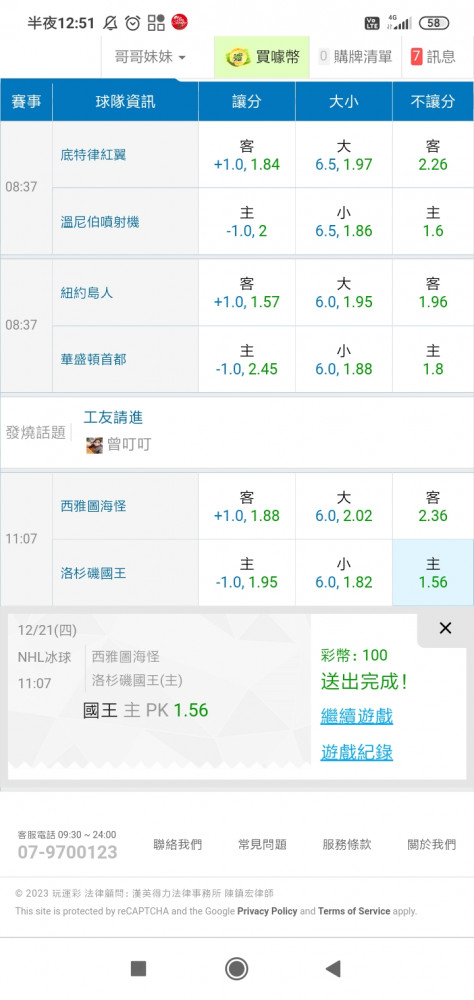
Task: Select 紐約島人 大 6.0, 1.95 over bet
Action: point(344,293)
